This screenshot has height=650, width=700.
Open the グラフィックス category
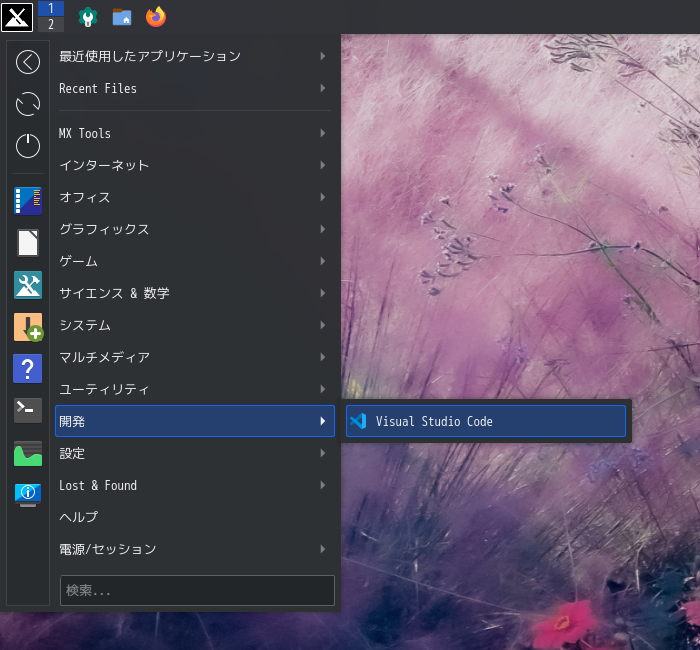point(195,229)
